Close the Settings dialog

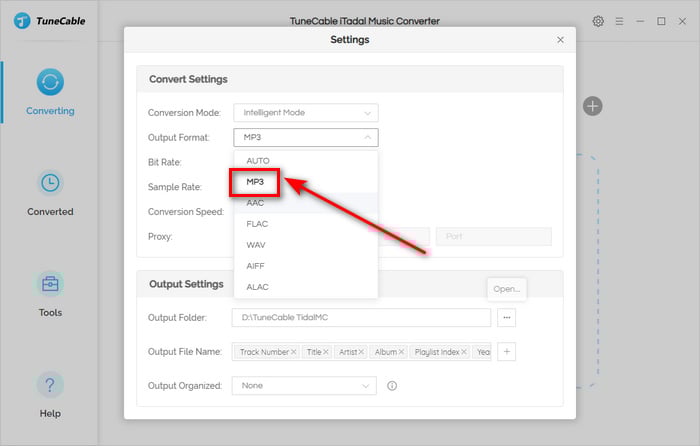560,40
